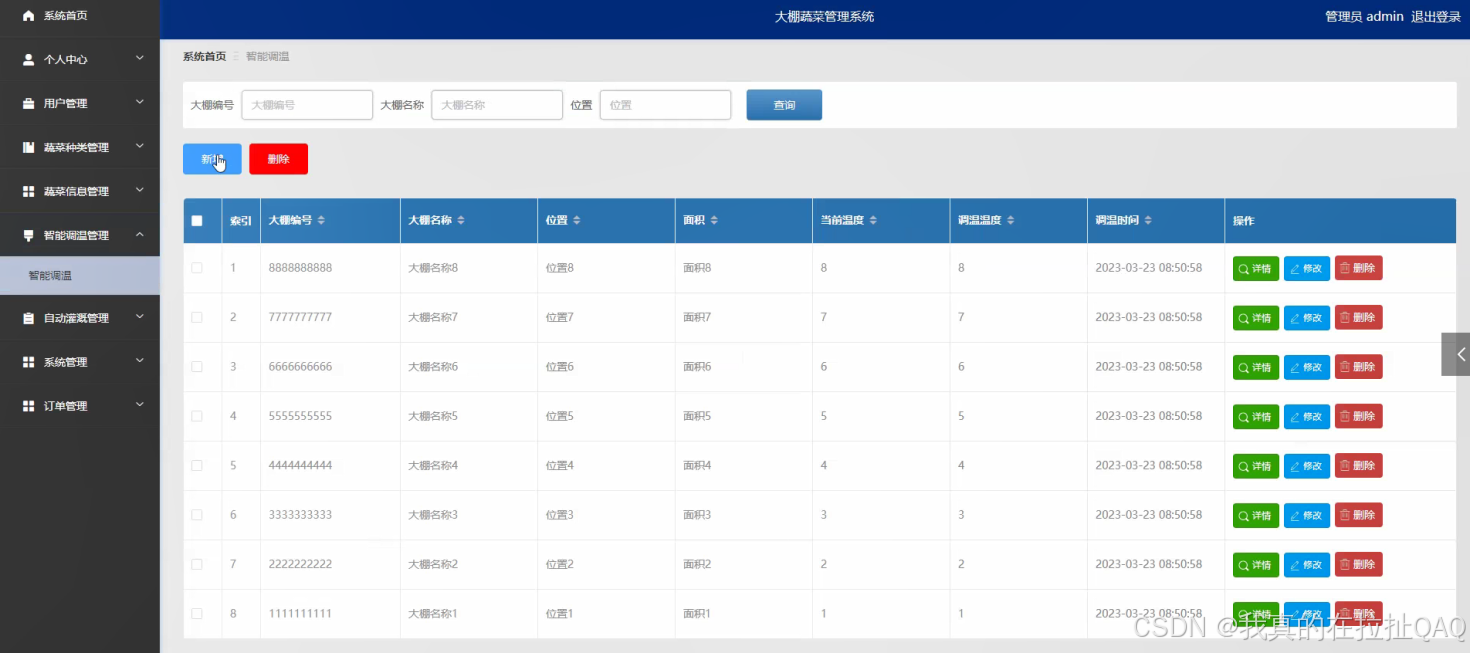Image resolution: width=1470 pixels, height=653 pixels.
Task: Click the home icon beside 系统首页
Action: [x=28, y=16]
